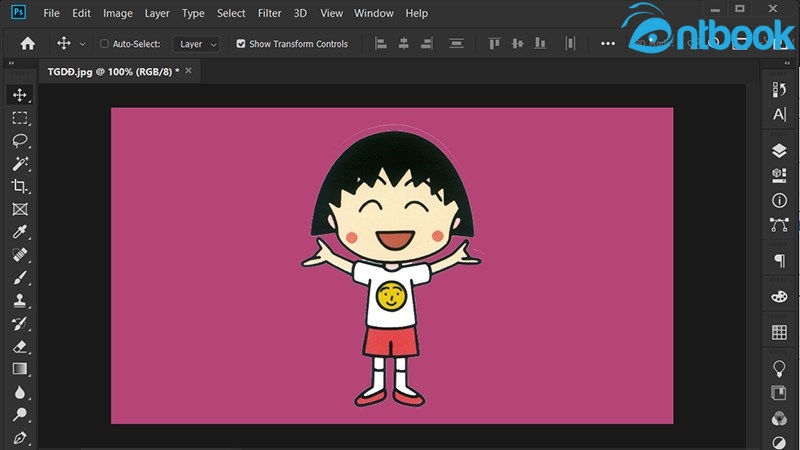This screenshot has width=800, height=450.
Task: Open the Help menu
Action: pos(416,13)
